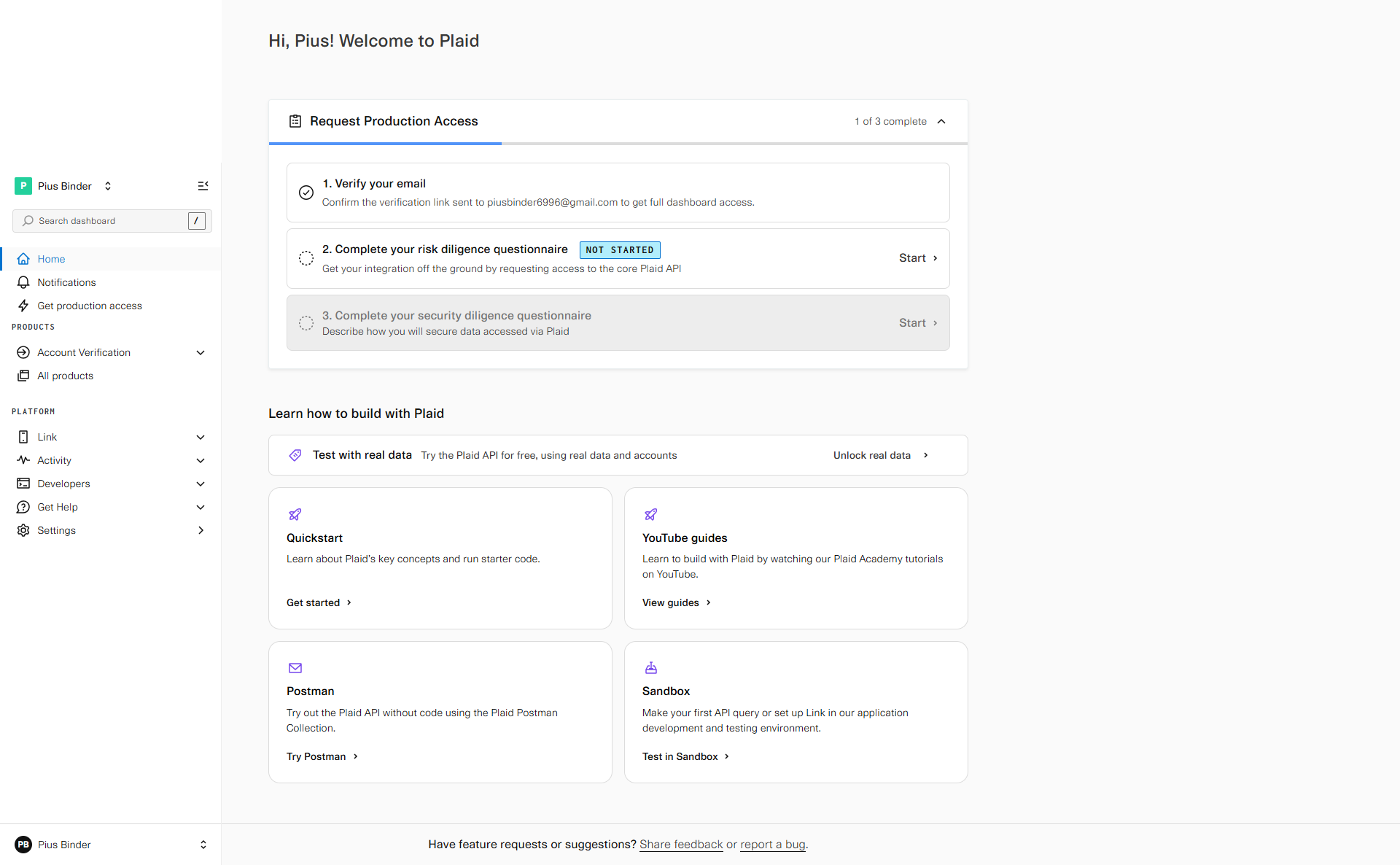Image resolution: width=1400 pixels, height=865 pixels.
Task: Click the Account Verification arrow-circle icon
Action: pyautogui.click(x=23, y=352)
